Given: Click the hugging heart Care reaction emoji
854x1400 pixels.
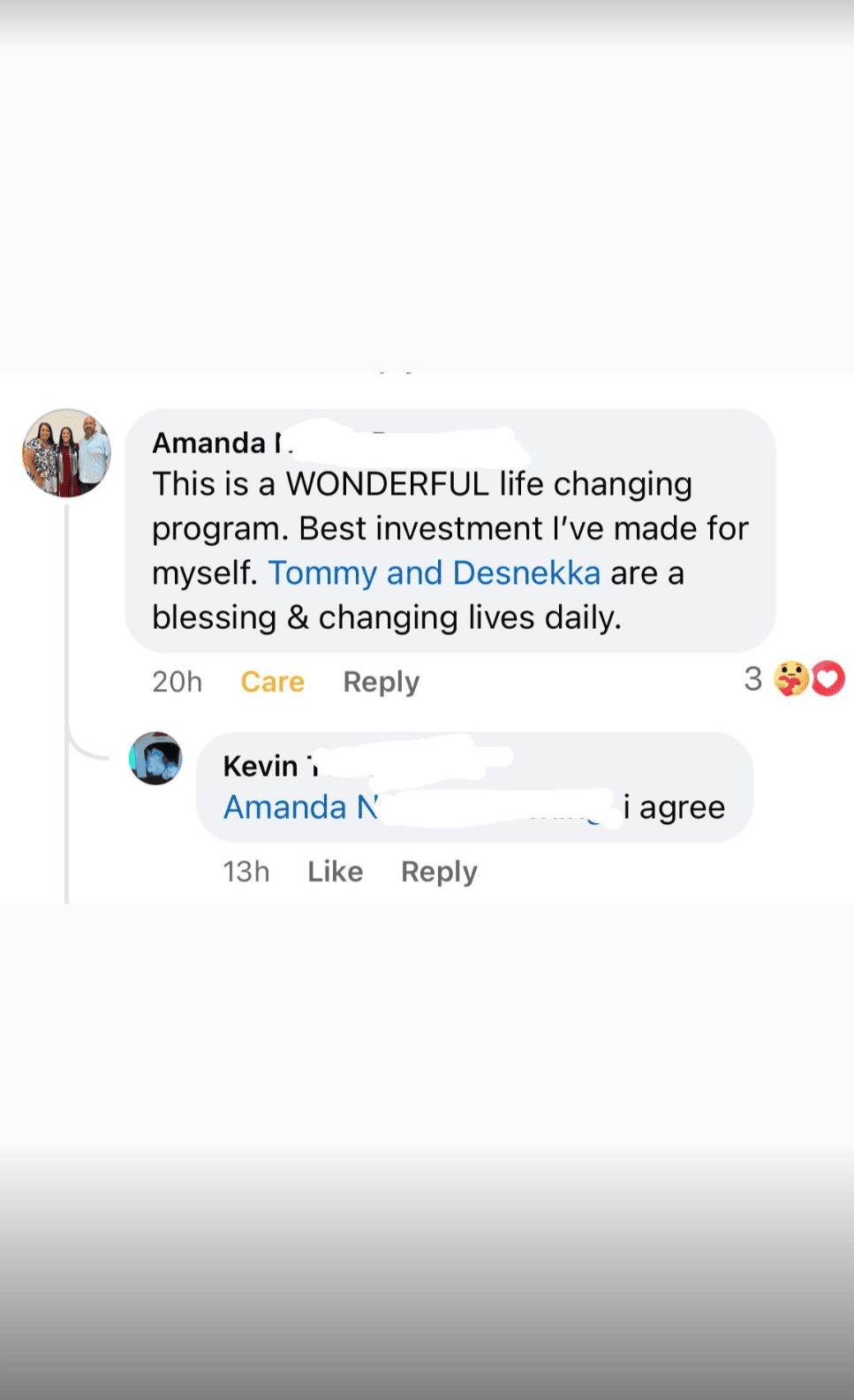Looking at the screenshot, I should (790, 678).
